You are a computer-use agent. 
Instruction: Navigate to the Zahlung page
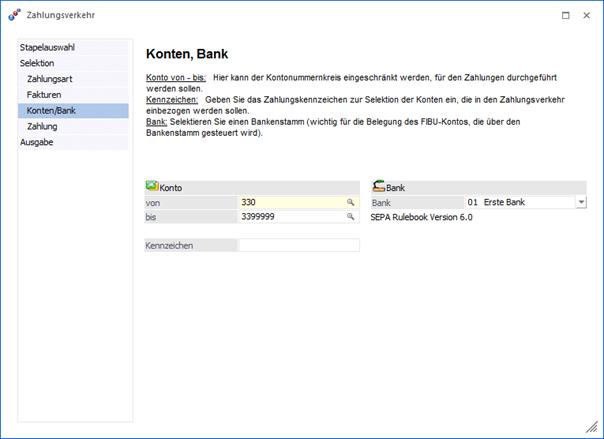pyautogui.click(x=43, y=127)
